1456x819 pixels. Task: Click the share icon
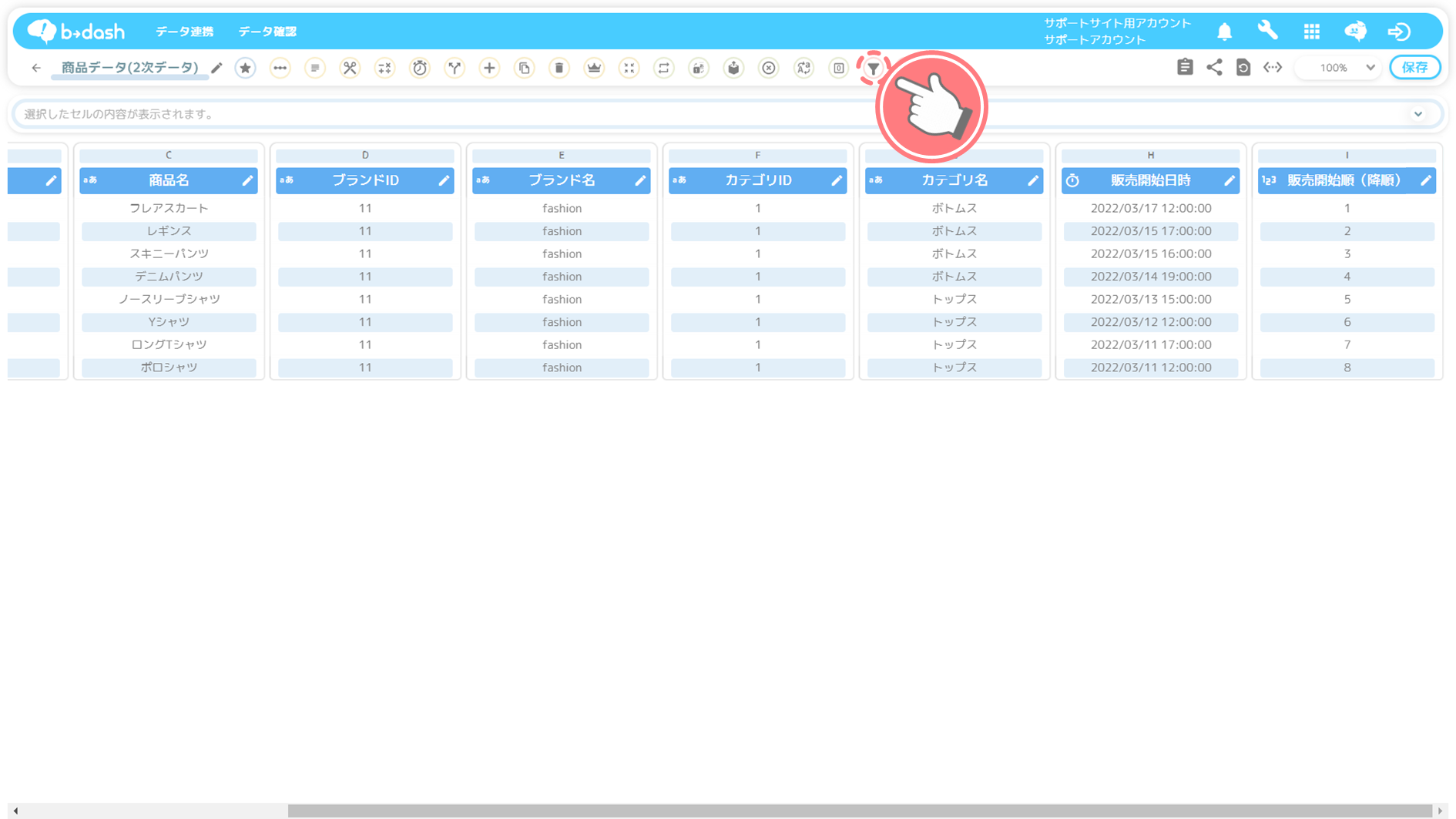tap(1214, 67)
